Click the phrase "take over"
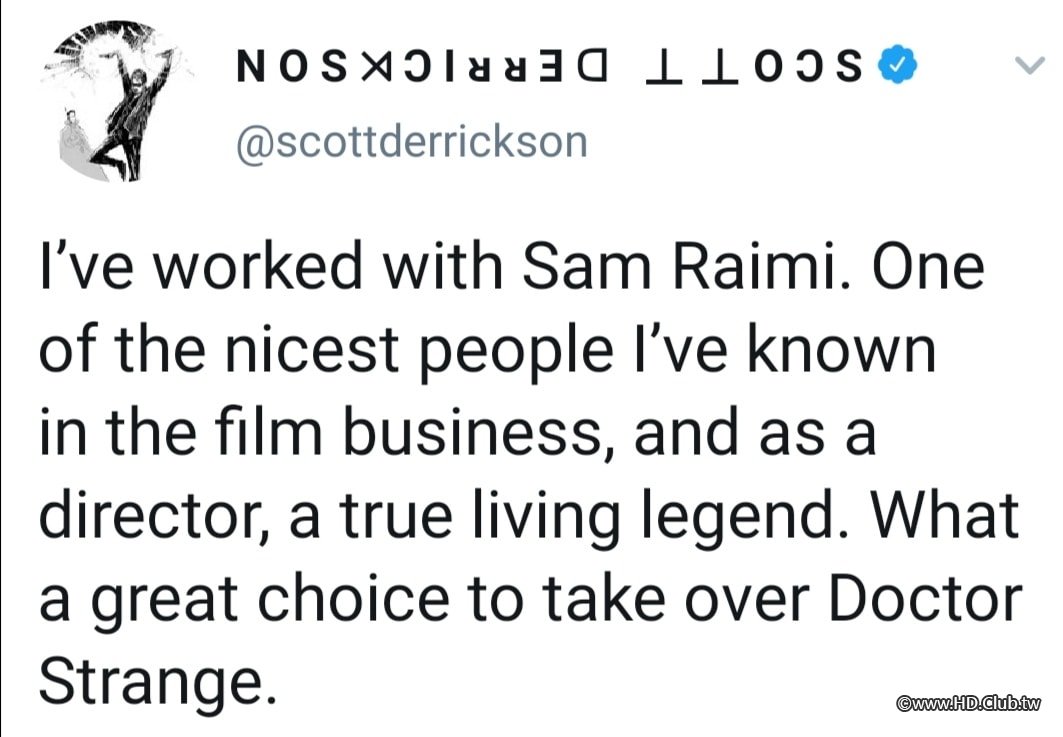 pos(676,598)
